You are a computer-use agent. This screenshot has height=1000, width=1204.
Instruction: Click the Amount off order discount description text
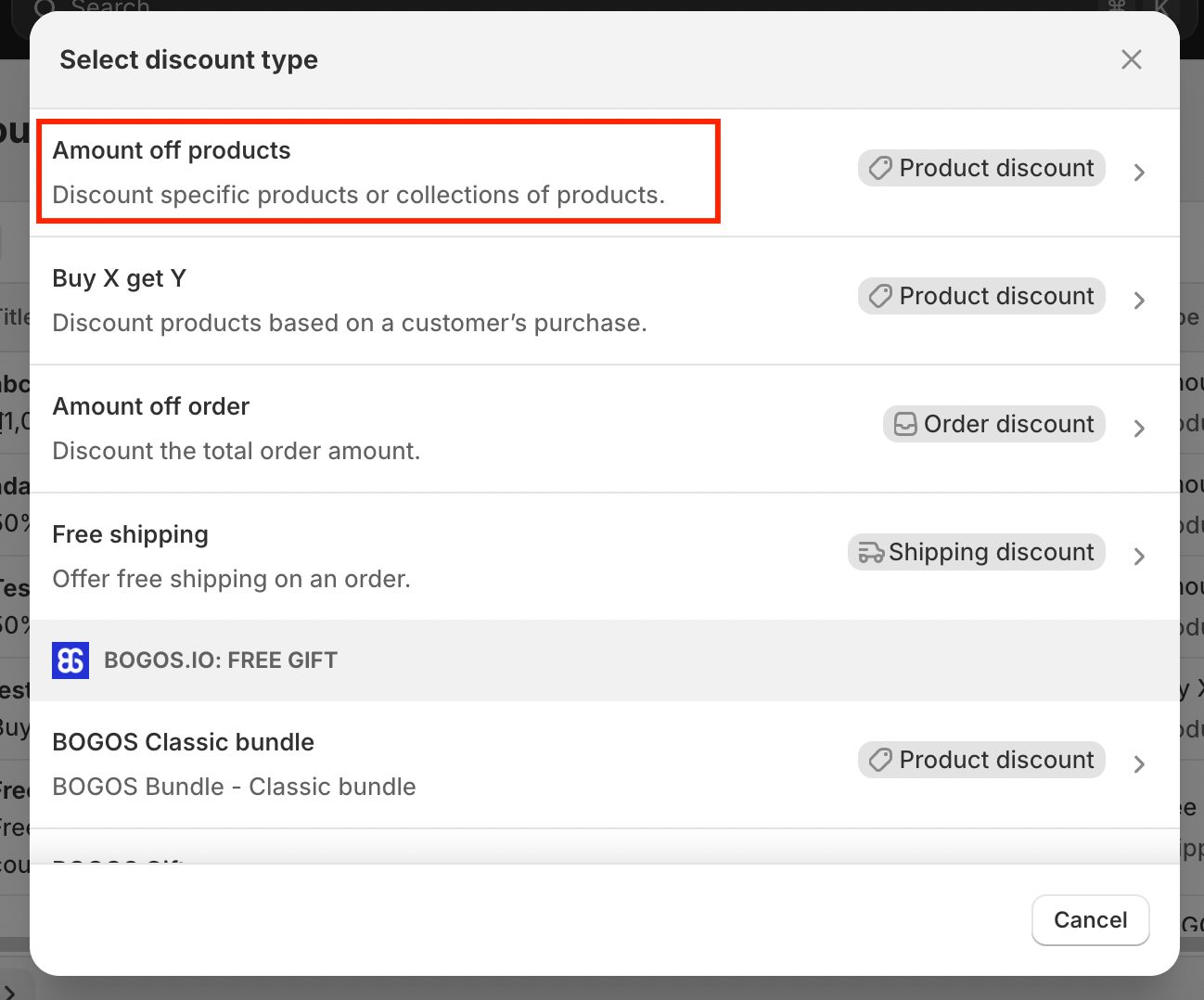pyautogui.click(x=237, y=451)
